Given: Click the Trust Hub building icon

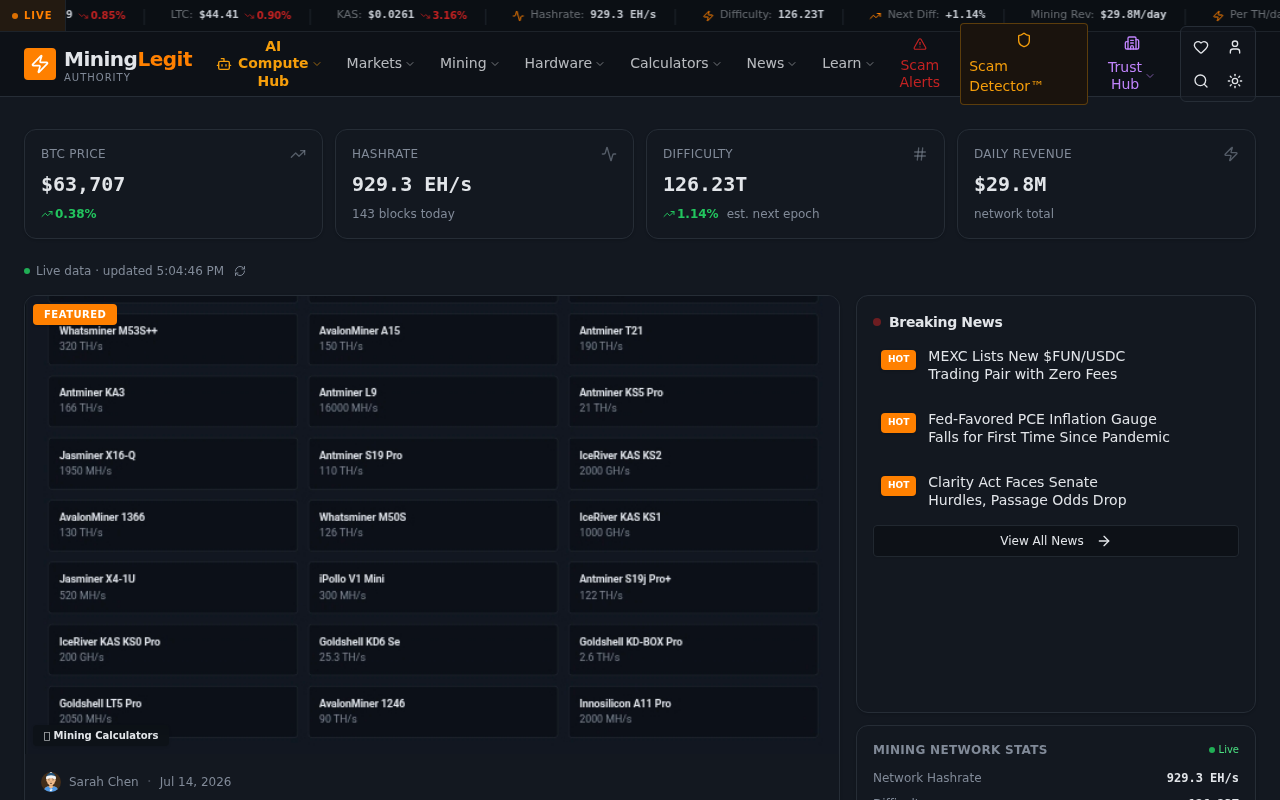Looking at the screenshot, I should tap(1132, 43).
